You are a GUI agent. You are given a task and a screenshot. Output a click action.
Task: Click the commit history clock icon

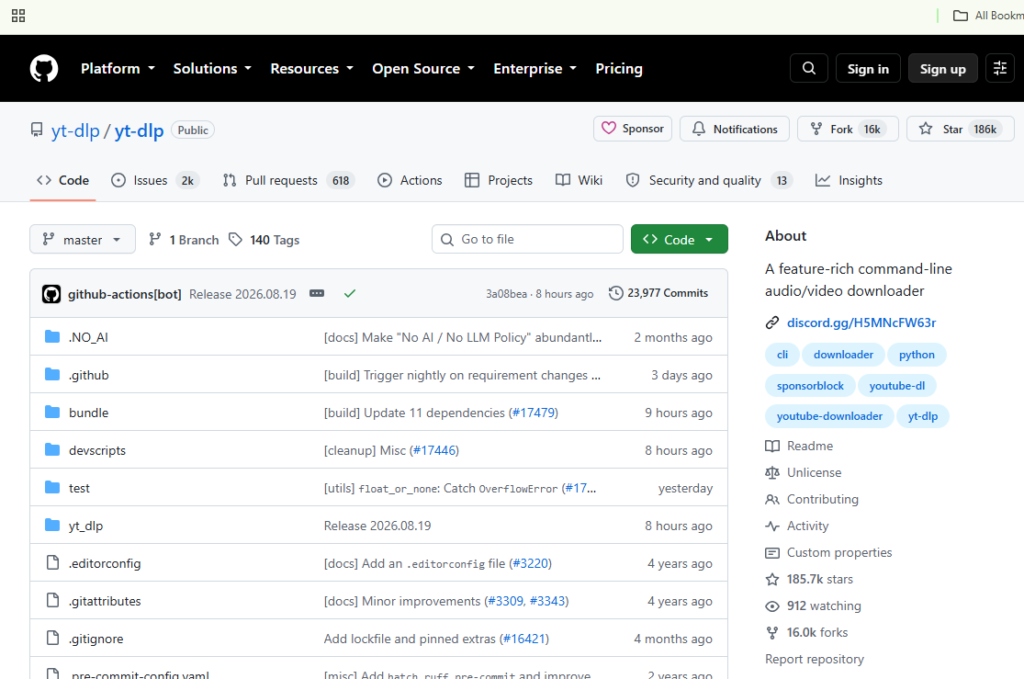[x=615, y=293]
